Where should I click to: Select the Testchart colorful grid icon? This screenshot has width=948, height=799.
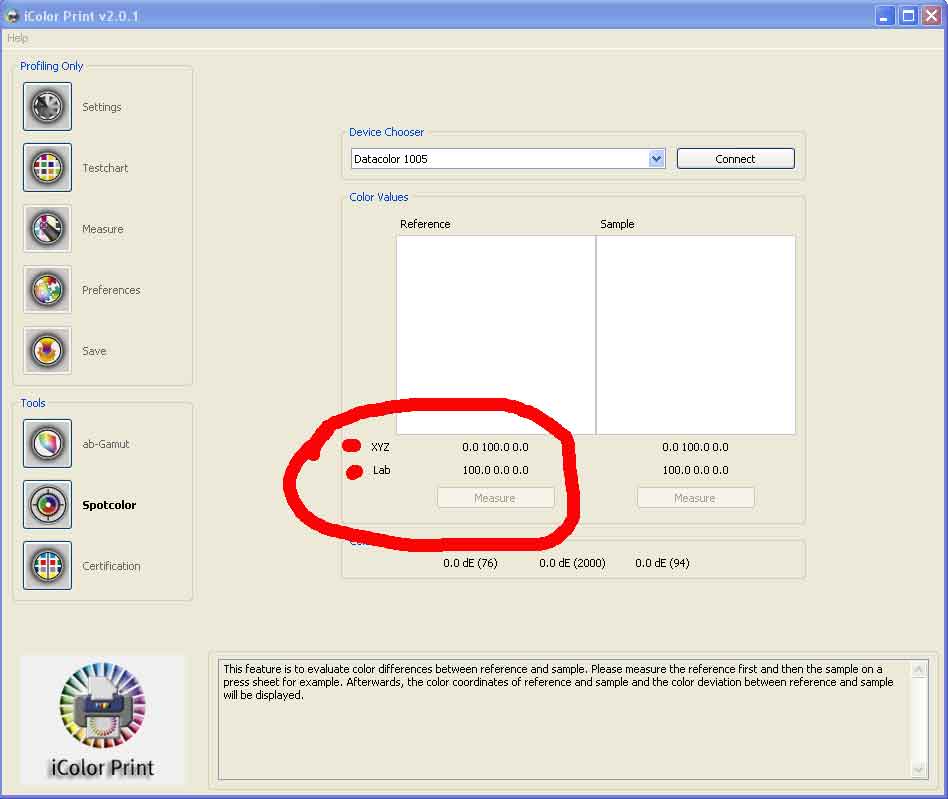(47, 168)
